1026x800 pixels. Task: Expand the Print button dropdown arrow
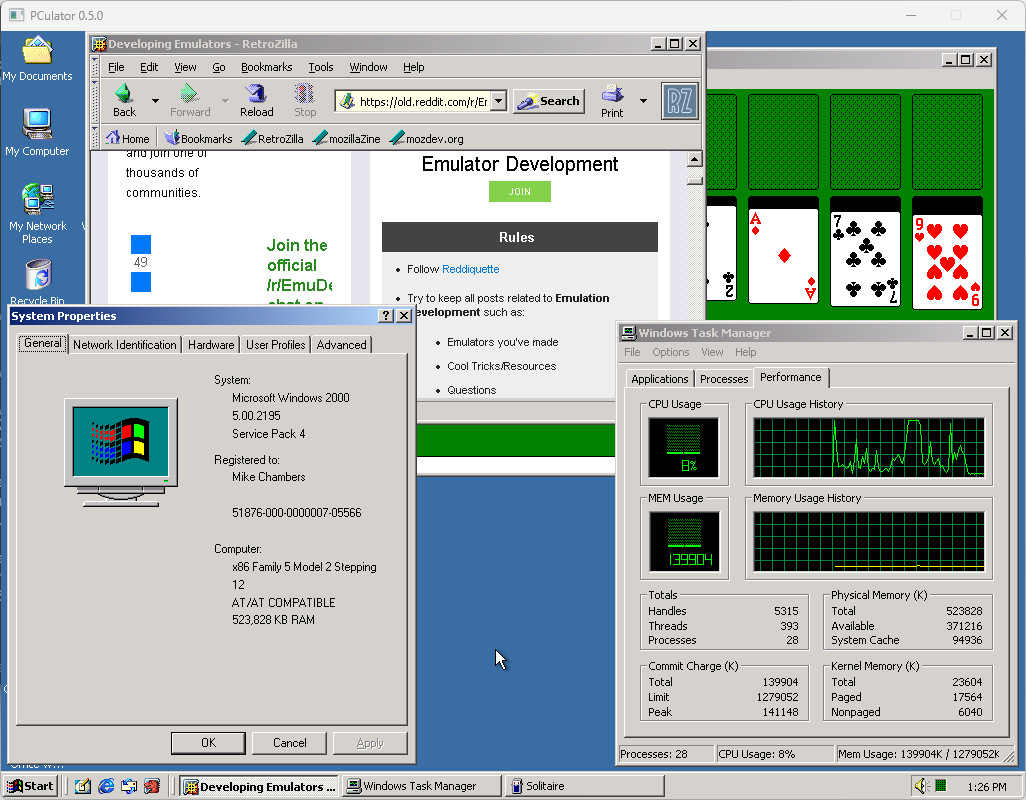(643, 101)
